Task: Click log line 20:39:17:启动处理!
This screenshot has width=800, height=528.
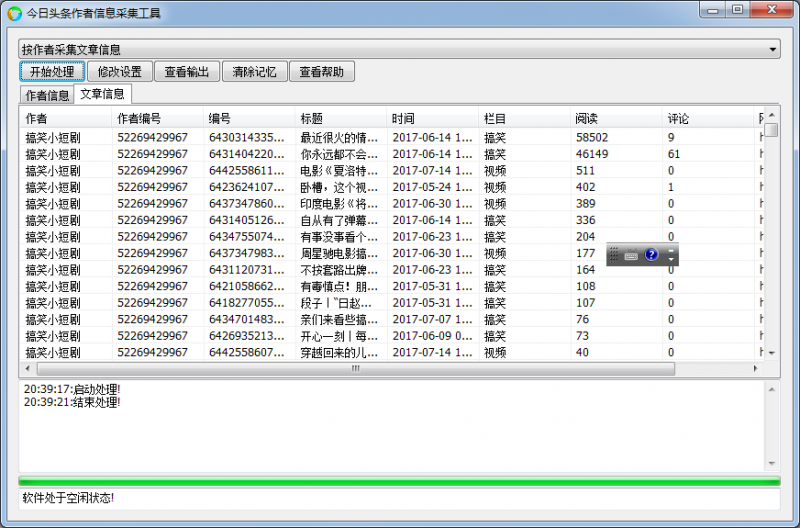Action: coord(72,389)
